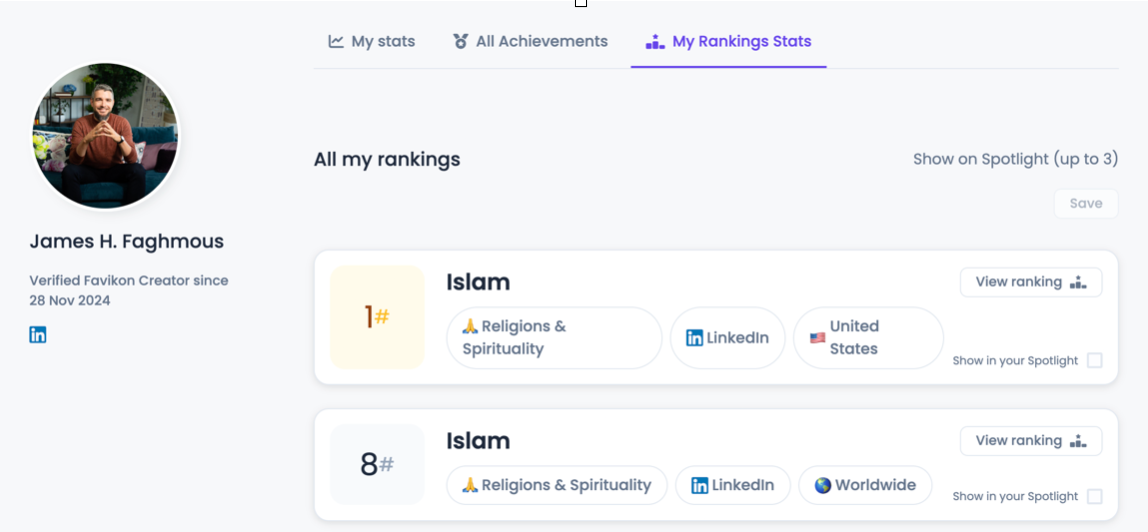View ranking for Islam United States
Viewport: 1148px width, 532px height.
click(1030, 282)
